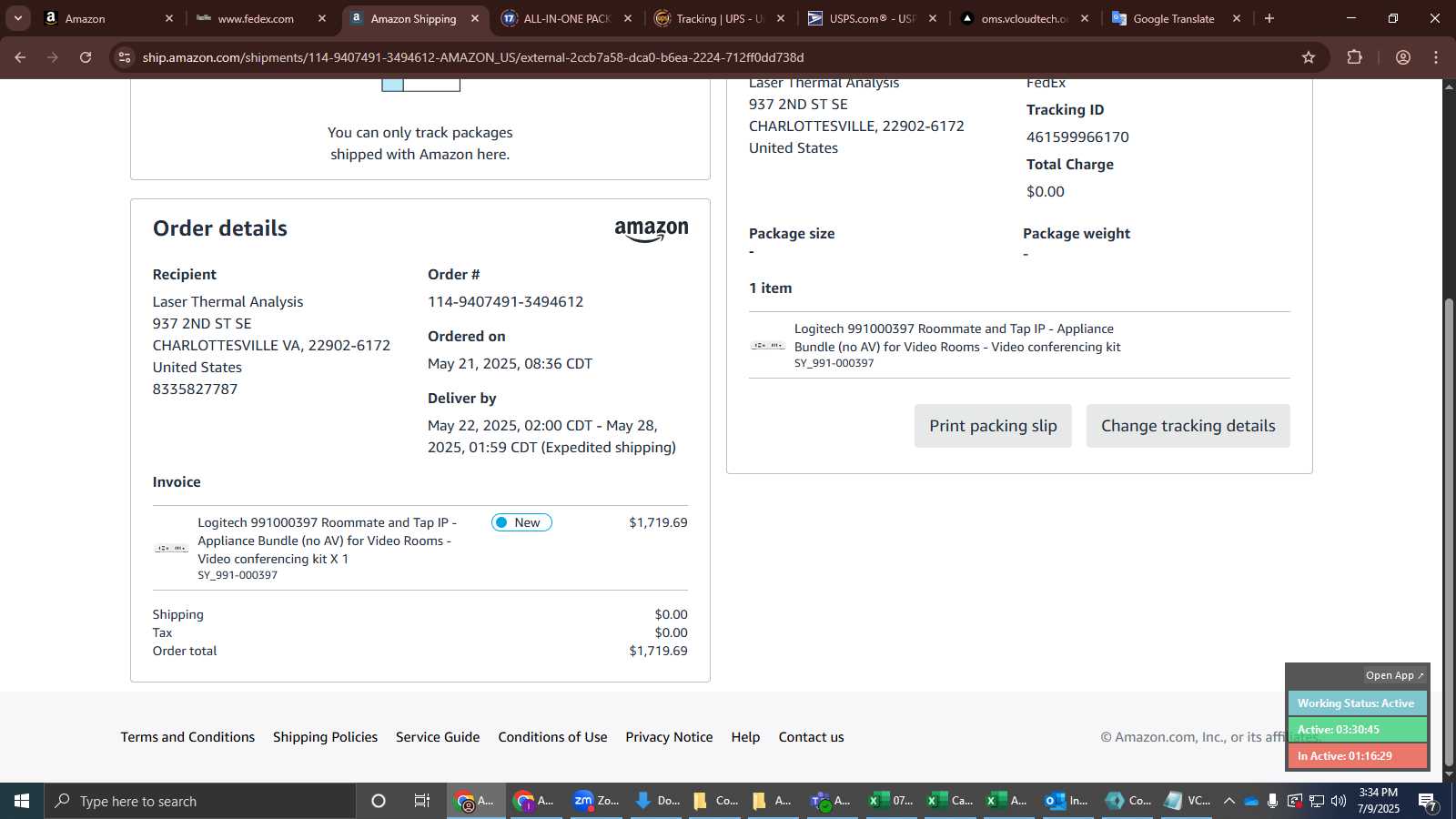
Task: Open the Excel window labeled 07 on taskbar
Action: (x=890, y=801)
